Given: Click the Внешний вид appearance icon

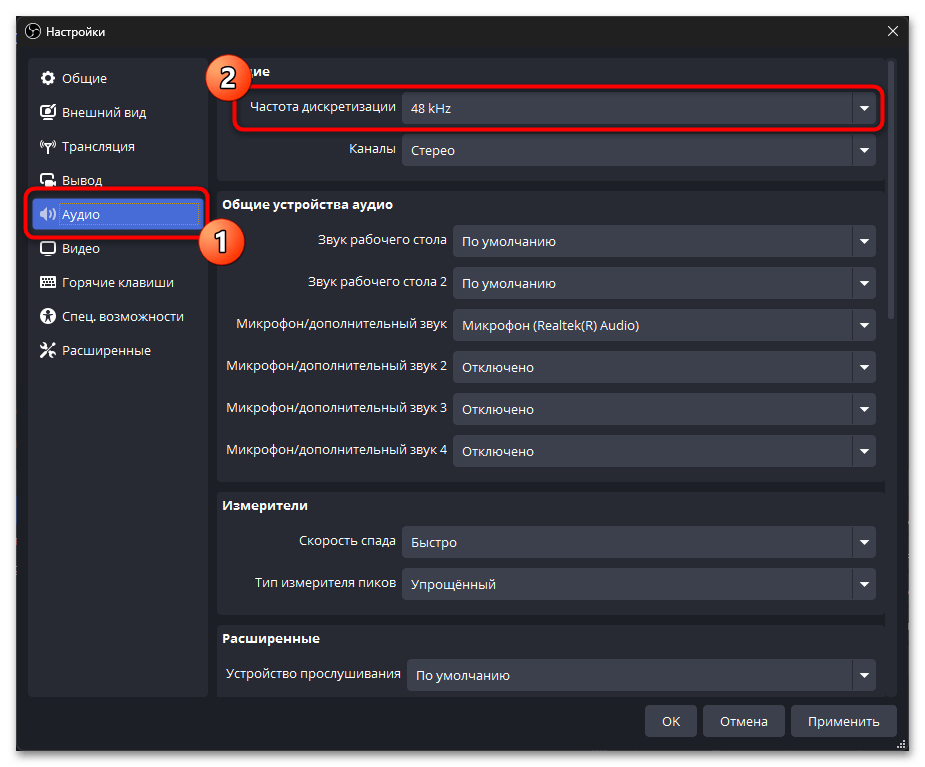Looking at the screenshot, I should click(x=47, y=113).
